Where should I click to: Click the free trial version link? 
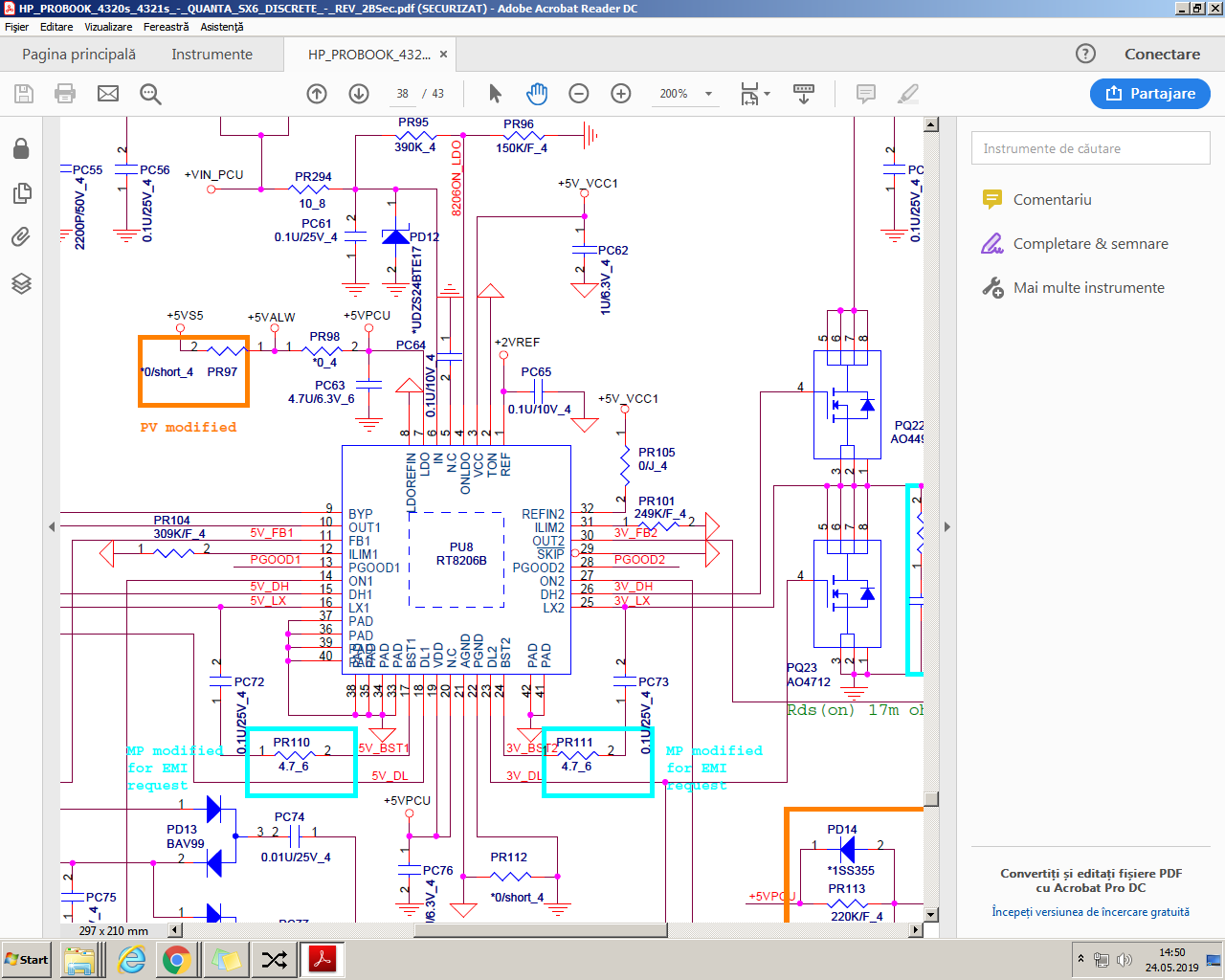[x=1090, y=912]
